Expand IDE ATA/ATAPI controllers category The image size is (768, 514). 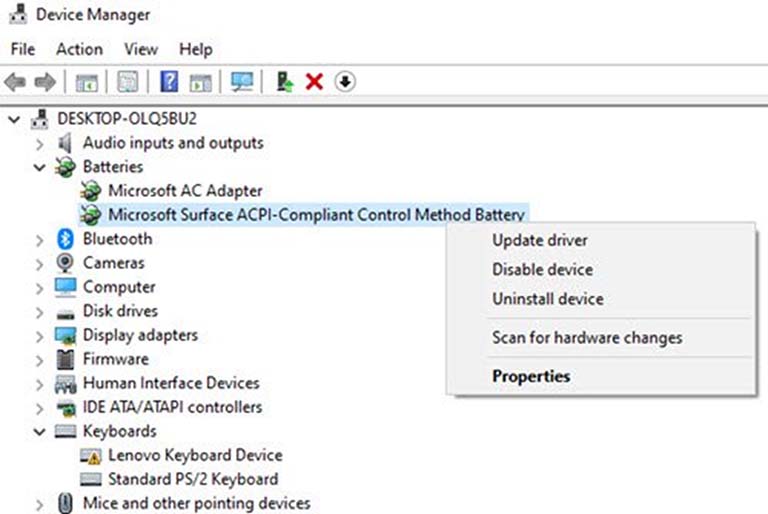40,408
